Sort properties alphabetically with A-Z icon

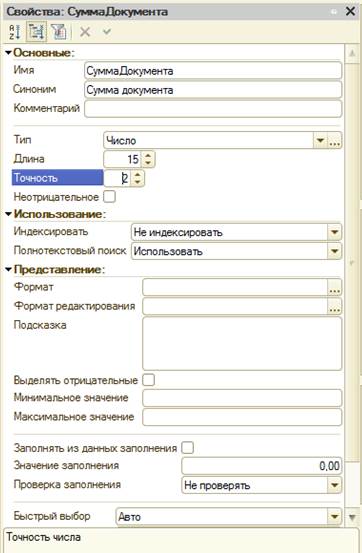(x=15, y=32)
